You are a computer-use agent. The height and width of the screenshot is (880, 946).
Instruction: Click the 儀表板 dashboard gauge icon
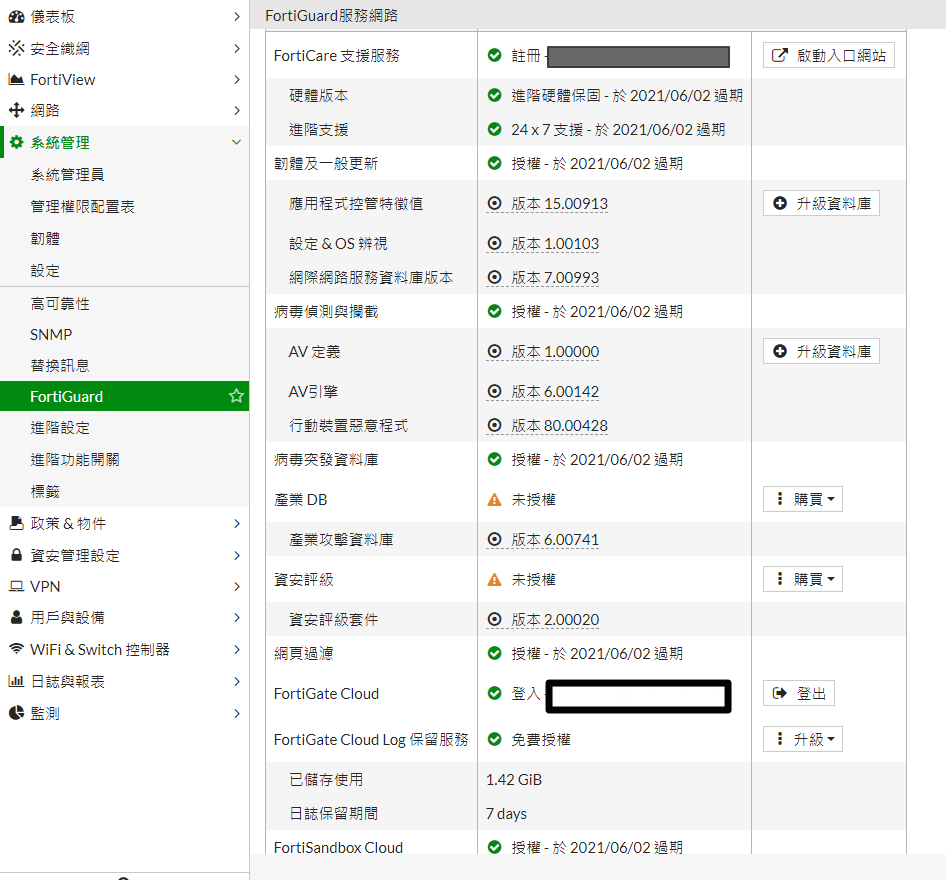pos(16,17)
